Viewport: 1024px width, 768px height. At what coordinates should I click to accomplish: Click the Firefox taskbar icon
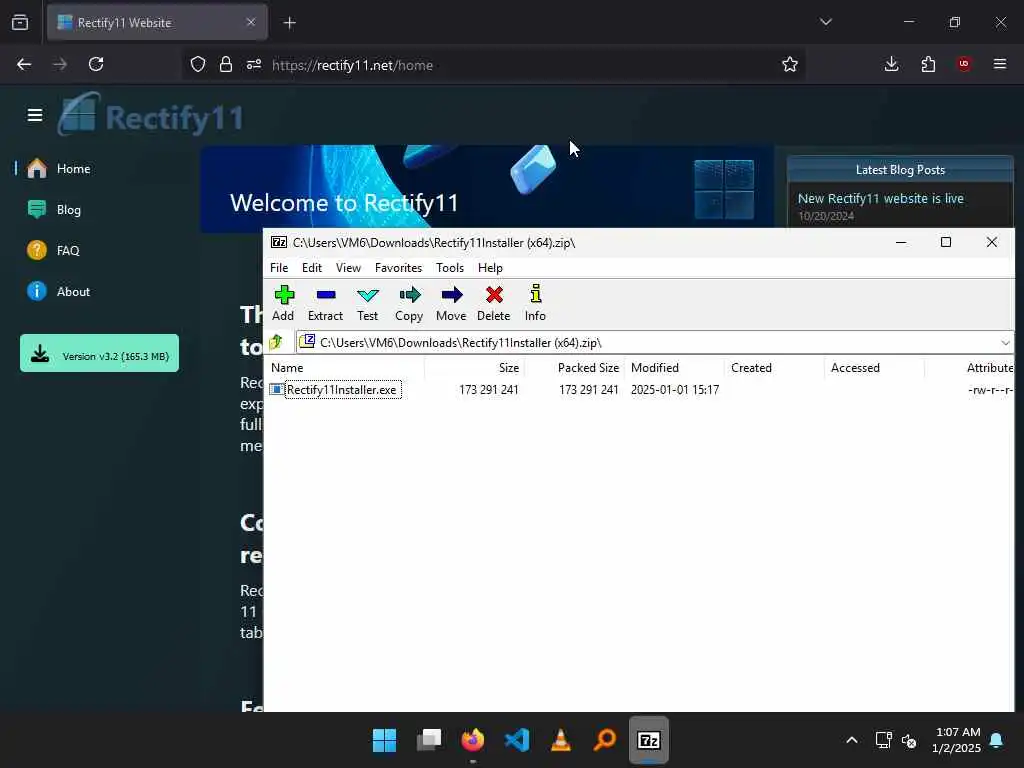[x=473, y=740]
